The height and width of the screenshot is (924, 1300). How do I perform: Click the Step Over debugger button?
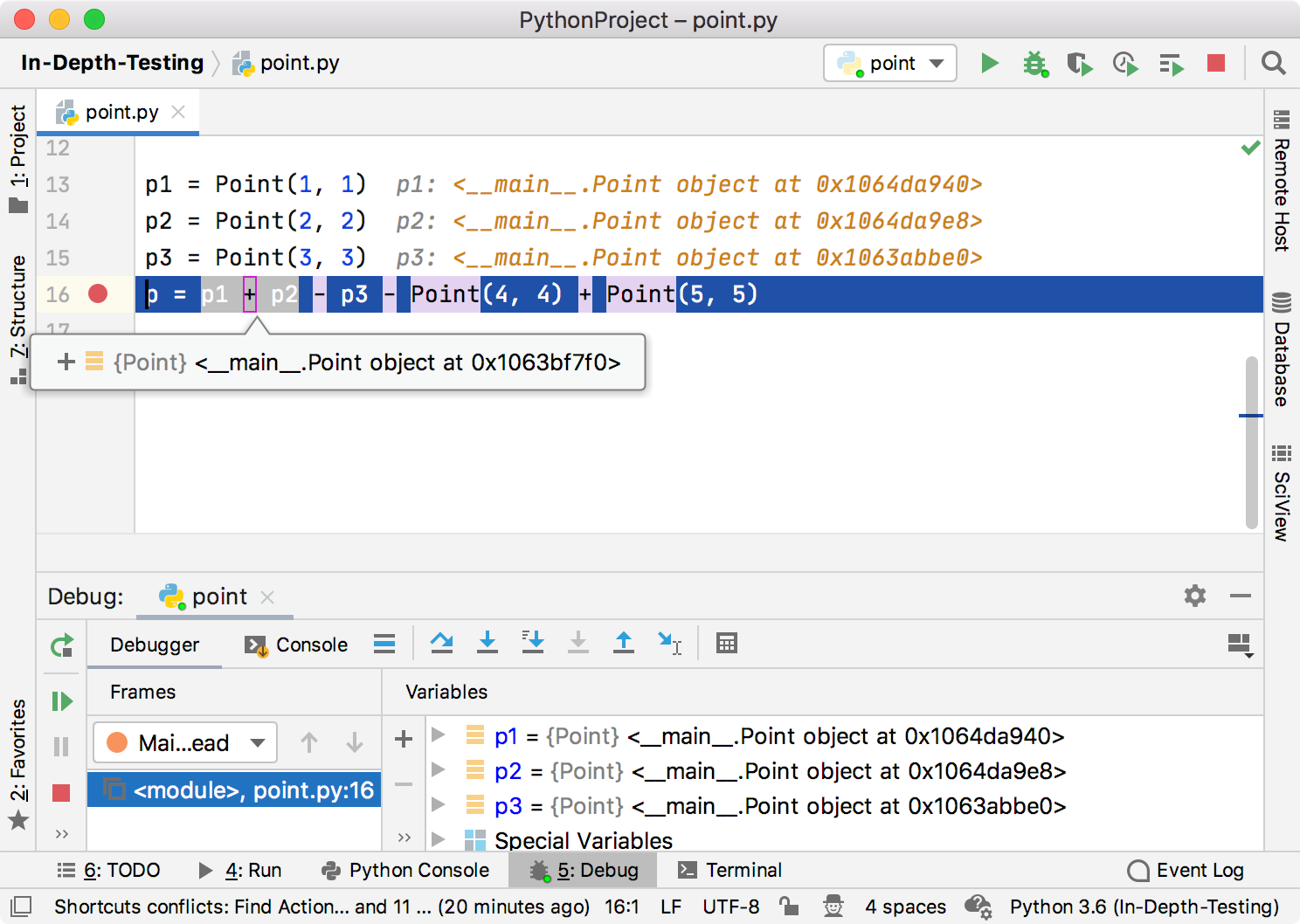442,644
